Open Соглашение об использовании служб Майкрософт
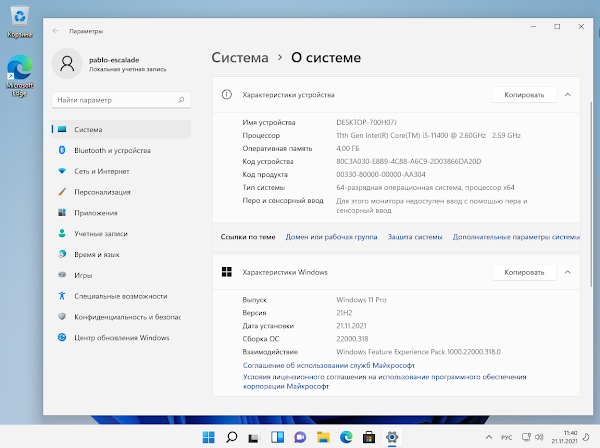 329,365
